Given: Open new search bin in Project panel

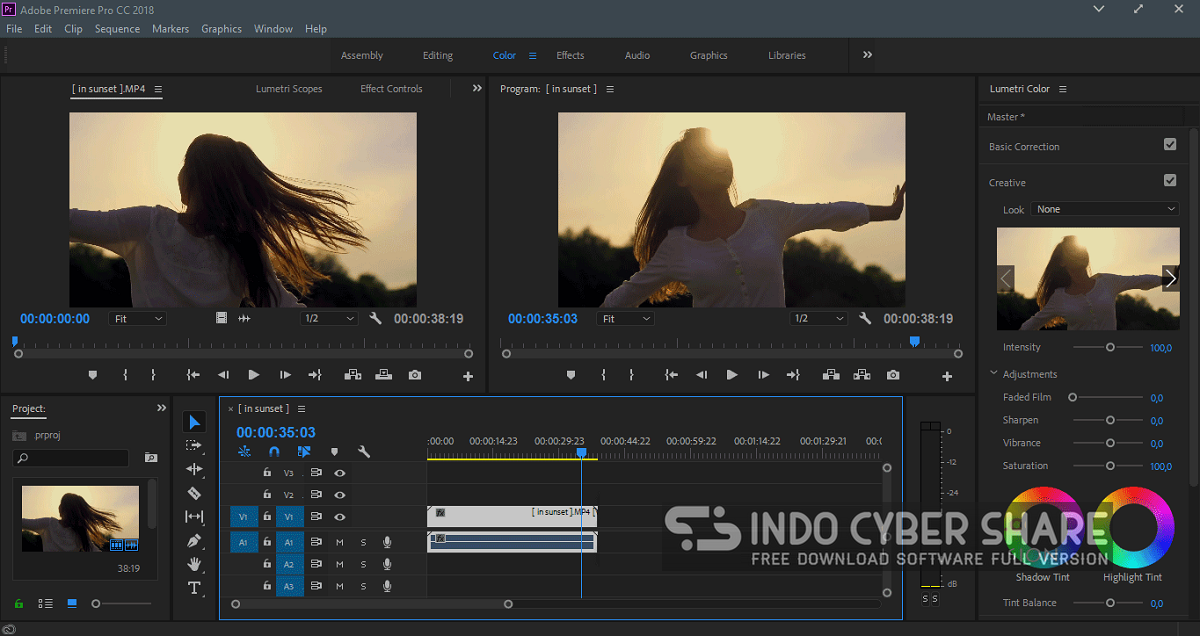Looking at the screenshot, I should (x=151, y=458).
